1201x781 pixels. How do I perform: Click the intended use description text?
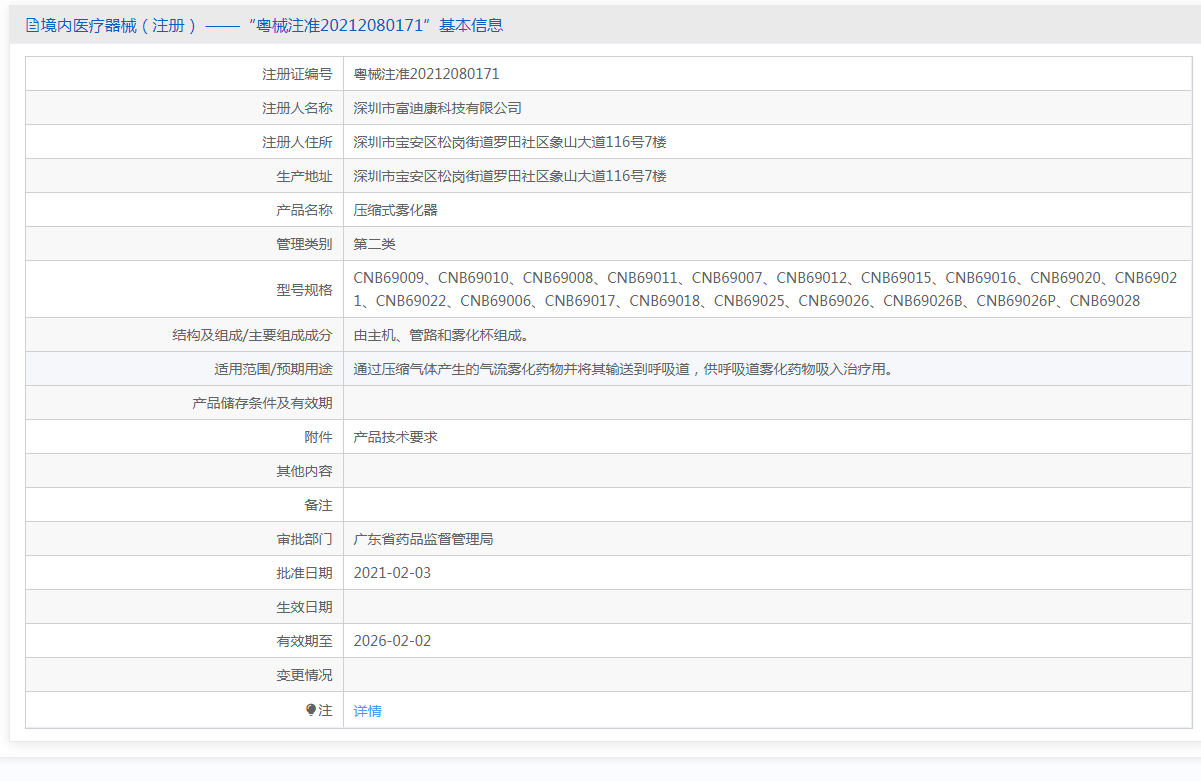[x=622, y=369]
